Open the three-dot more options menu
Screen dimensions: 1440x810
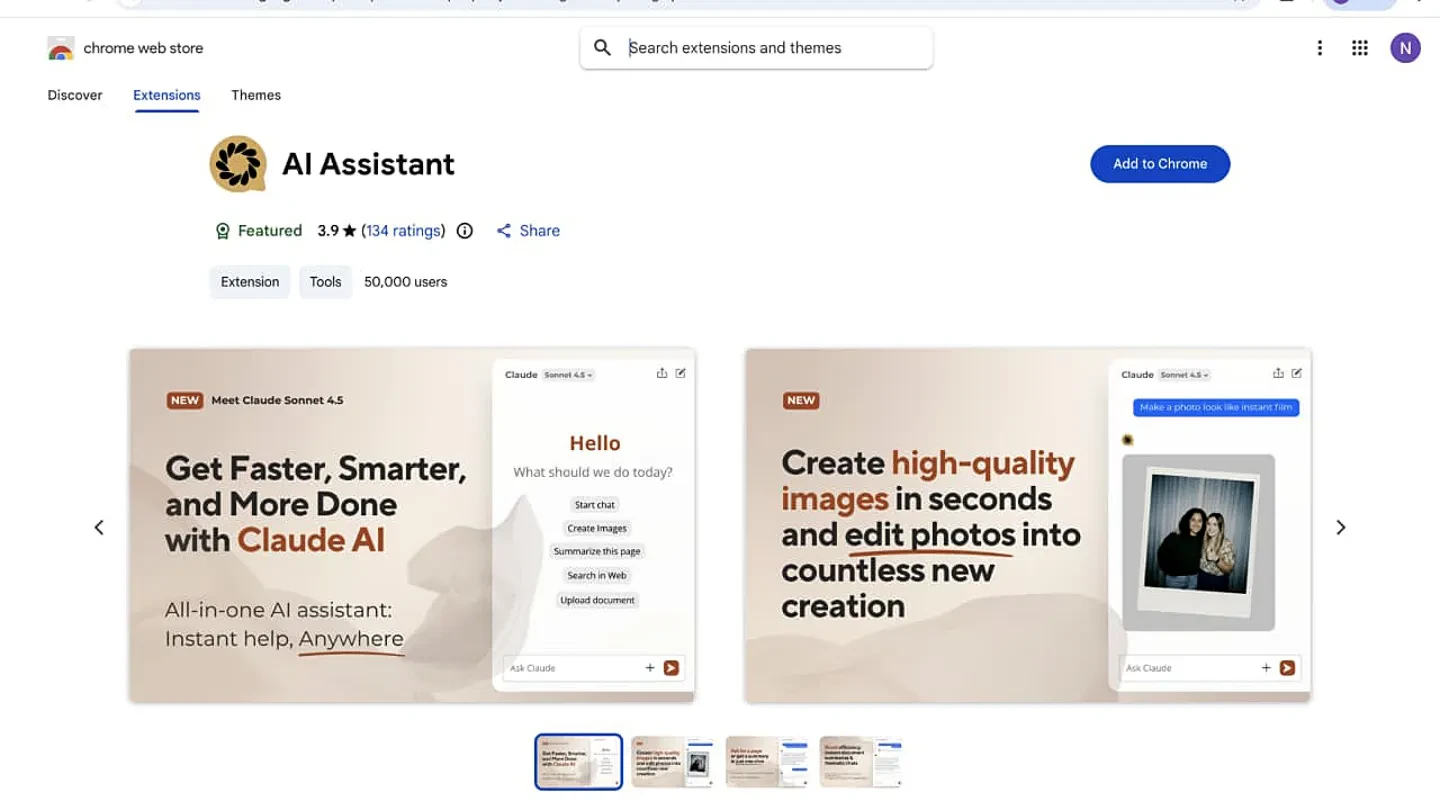[x=1319, y=48]
